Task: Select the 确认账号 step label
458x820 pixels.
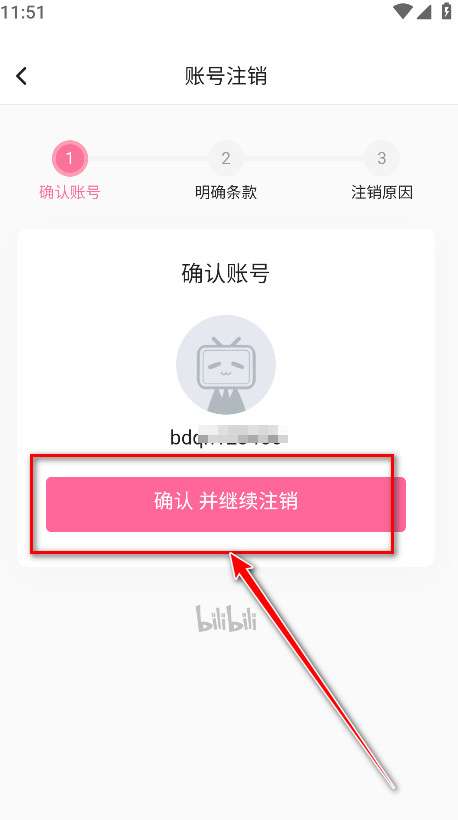Action: (x=70, y=192)
